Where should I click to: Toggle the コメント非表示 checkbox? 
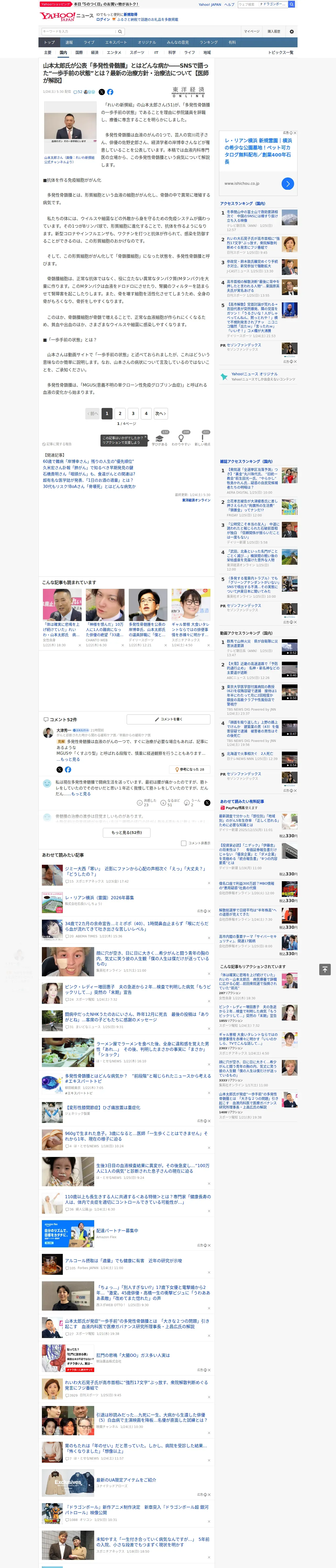(x=183, y=843)
